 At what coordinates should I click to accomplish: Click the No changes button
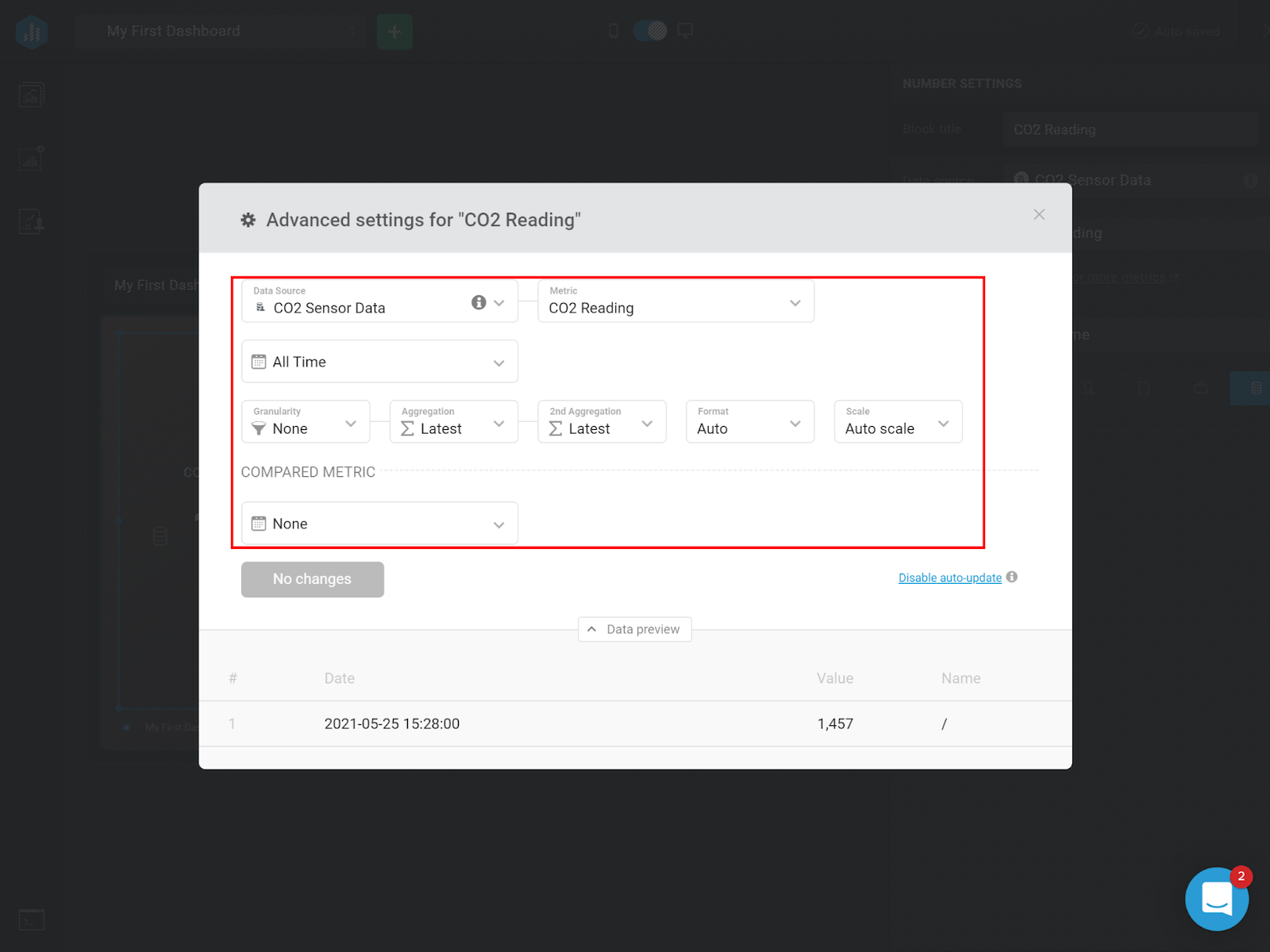312,579
